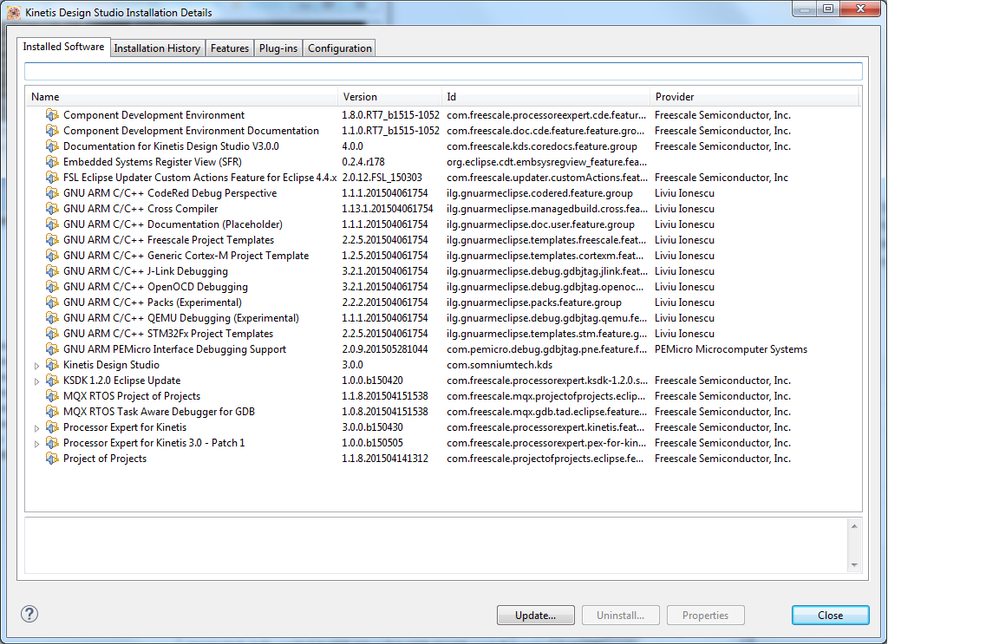Sort list by the Provider column header
Viewport: 999px width, 644px height.
point(754,97)
